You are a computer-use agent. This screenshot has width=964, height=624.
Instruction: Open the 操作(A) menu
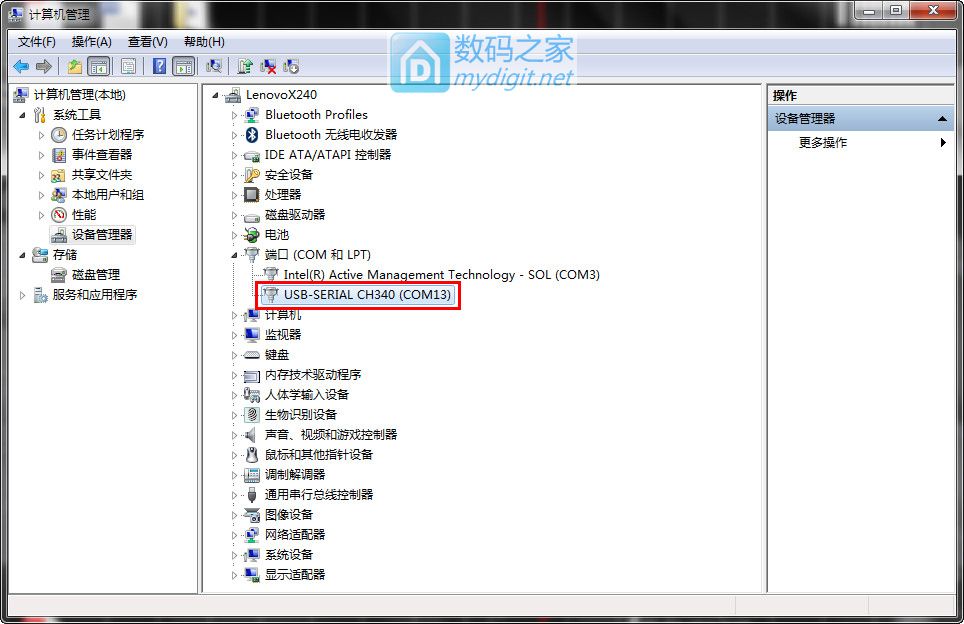tap(91, 42)
